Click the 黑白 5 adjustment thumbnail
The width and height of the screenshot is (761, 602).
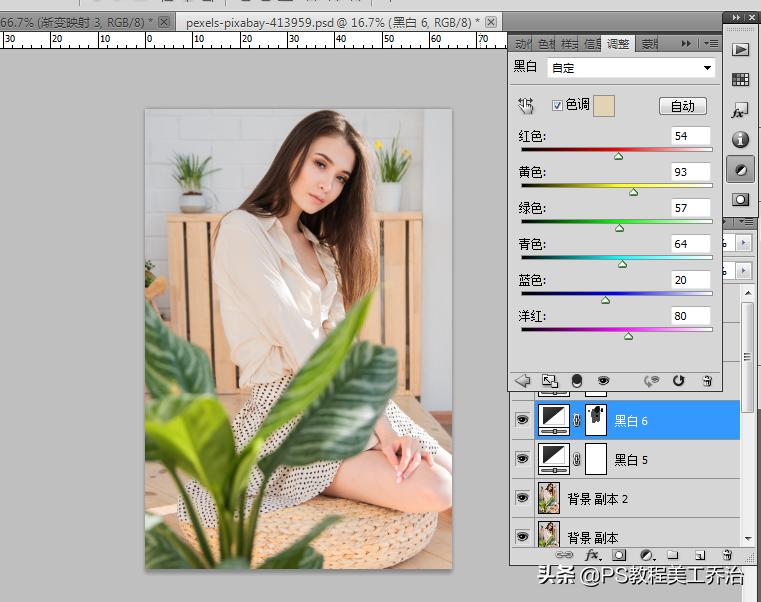(x=554, y=459)
